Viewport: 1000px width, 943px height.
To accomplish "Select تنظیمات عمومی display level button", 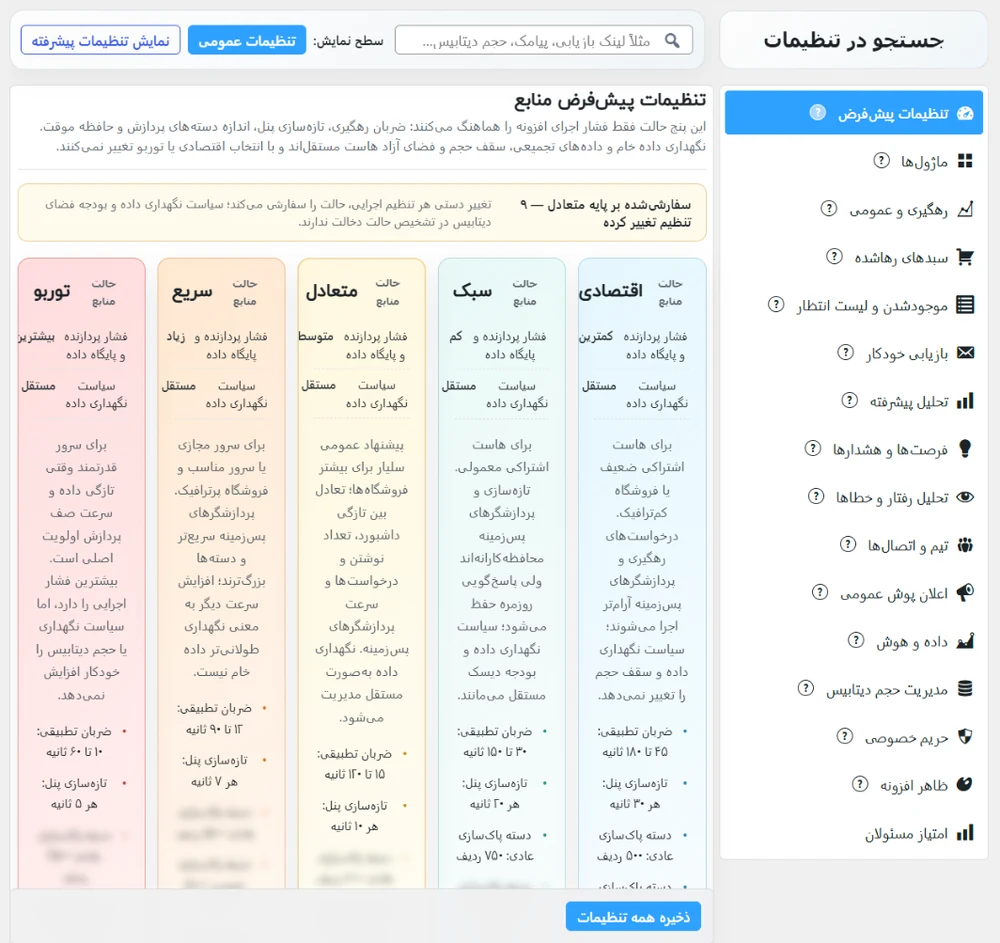I will (247, 41).
